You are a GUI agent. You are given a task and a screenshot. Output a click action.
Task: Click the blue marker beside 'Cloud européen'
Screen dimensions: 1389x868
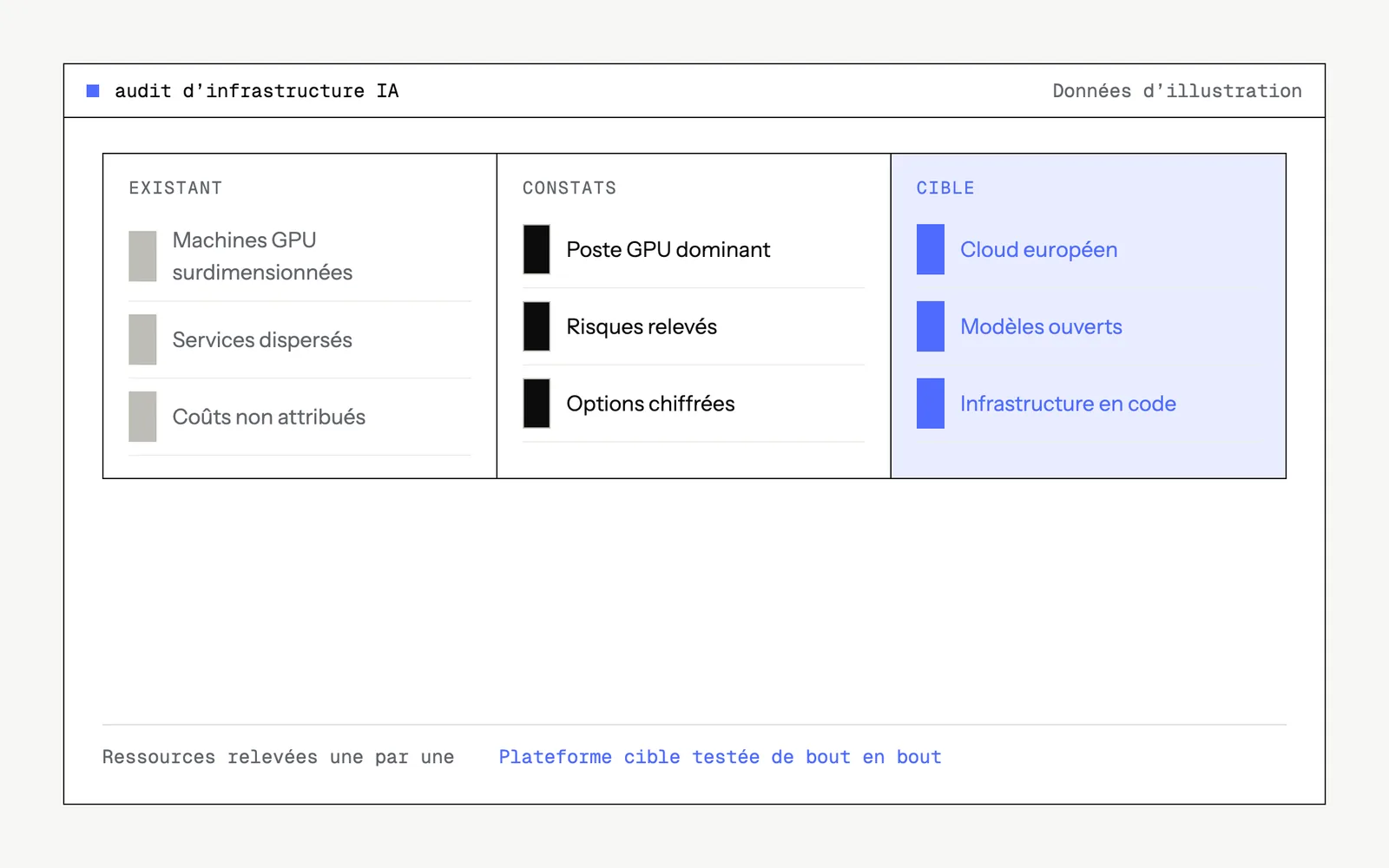coord(931,249)
